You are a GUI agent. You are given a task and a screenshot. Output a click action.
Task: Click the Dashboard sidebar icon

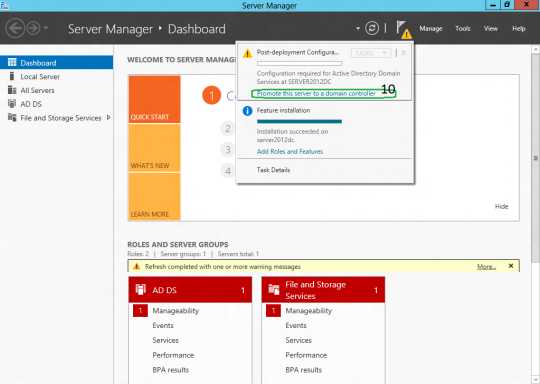pyautogui.click(x=12, y=62)
